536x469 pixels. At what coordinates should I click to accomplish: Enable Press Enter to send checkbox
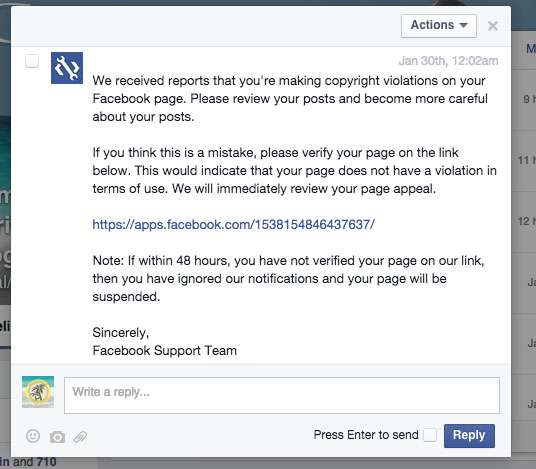pyautogui.click(x=430, y=435)
